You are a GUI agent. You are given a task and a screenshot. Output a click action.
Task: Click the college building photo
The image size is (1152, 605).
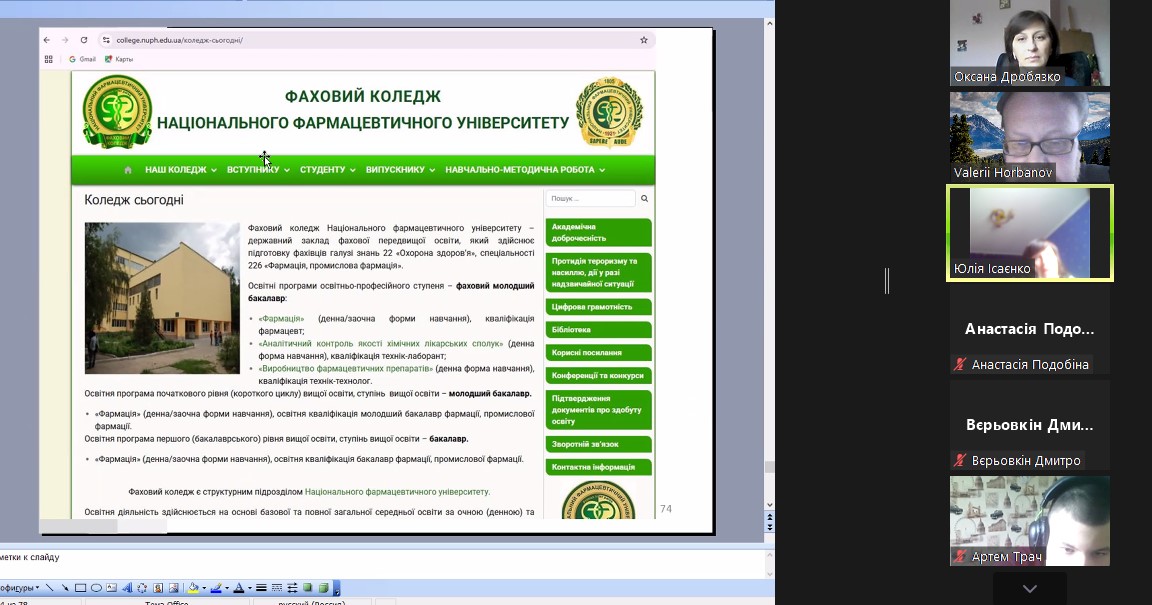coord(162,298)
